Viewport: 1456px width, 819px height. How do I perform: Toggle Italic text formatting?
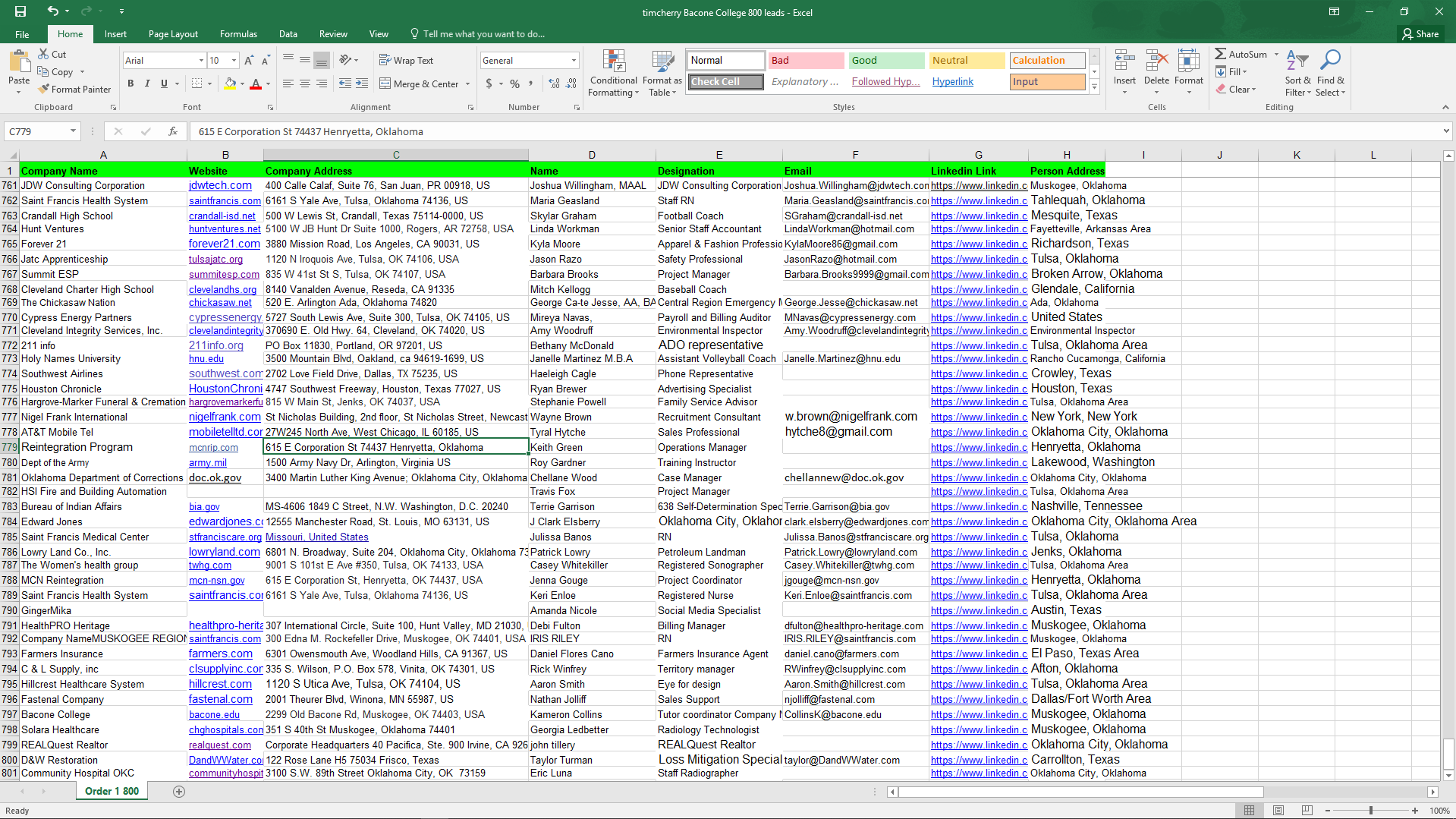[147, 83]
